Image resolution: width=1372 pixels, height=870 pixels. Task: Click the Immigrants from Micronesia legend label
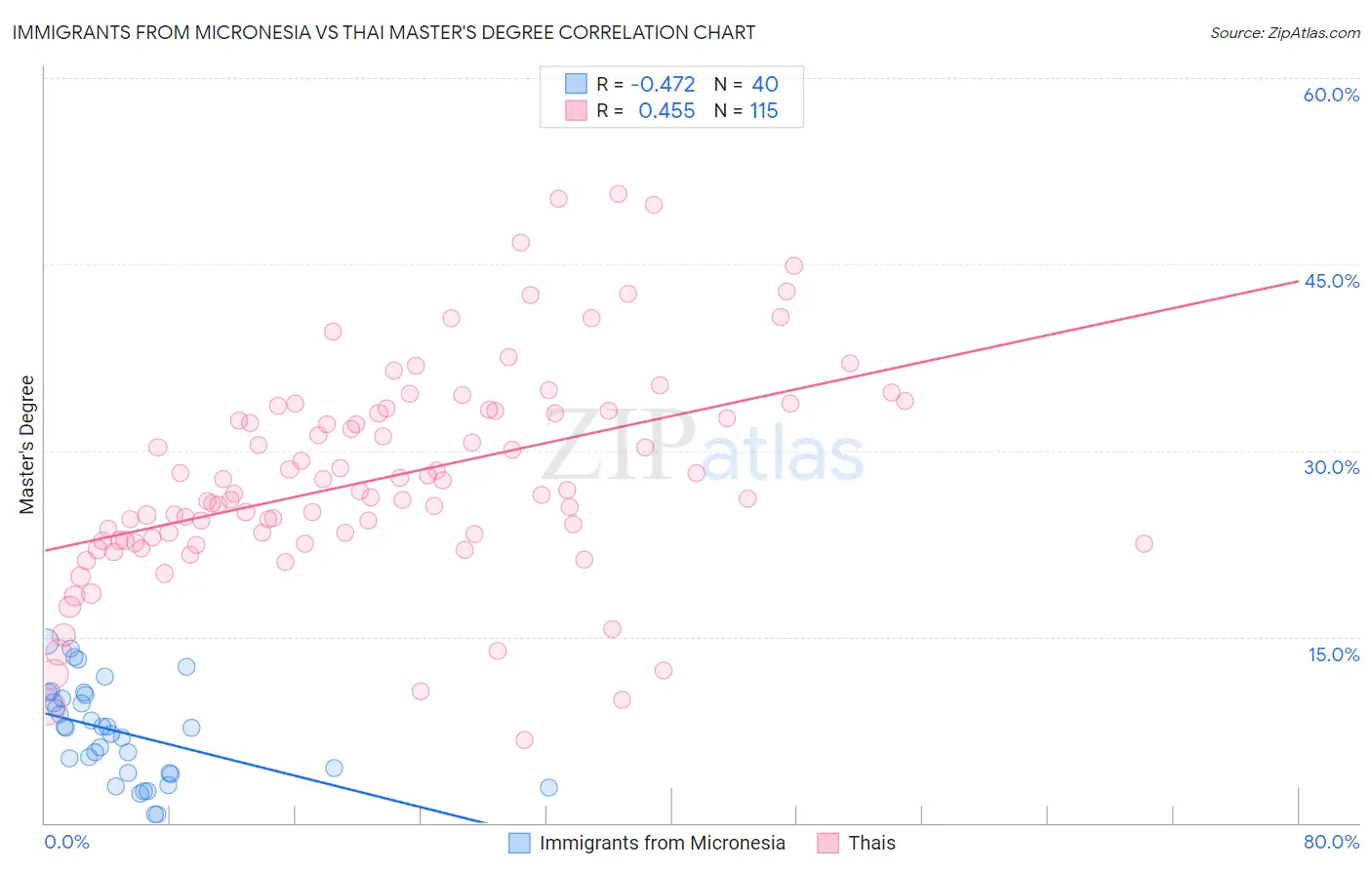[x=663, y=843]
